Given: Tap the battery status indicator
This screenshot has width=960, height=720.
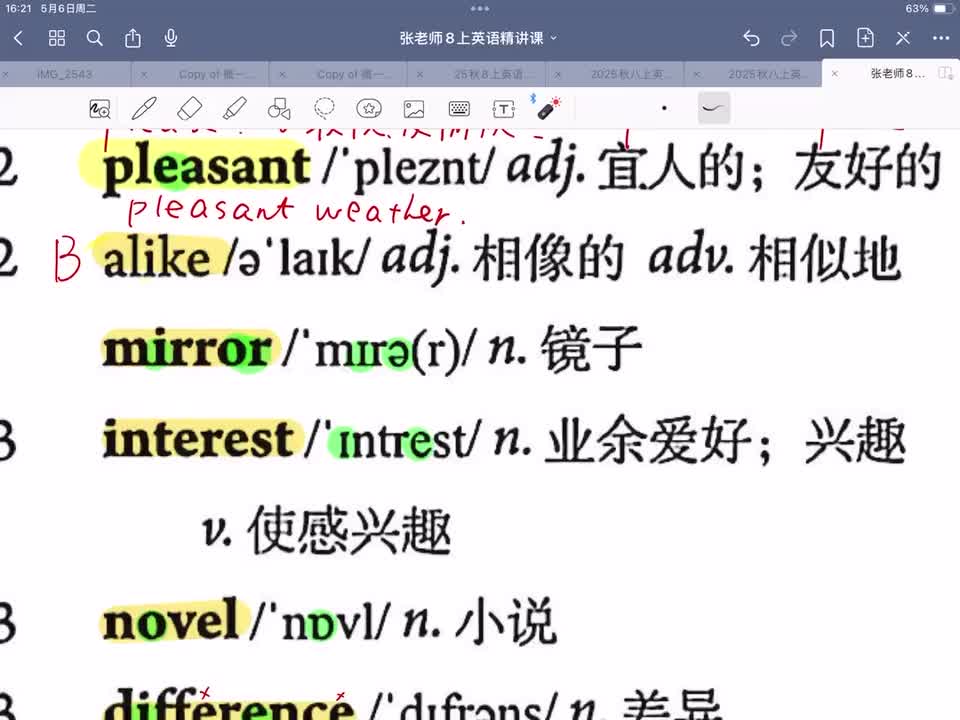Looking at the screenshot, I should [x=943, y=9].
